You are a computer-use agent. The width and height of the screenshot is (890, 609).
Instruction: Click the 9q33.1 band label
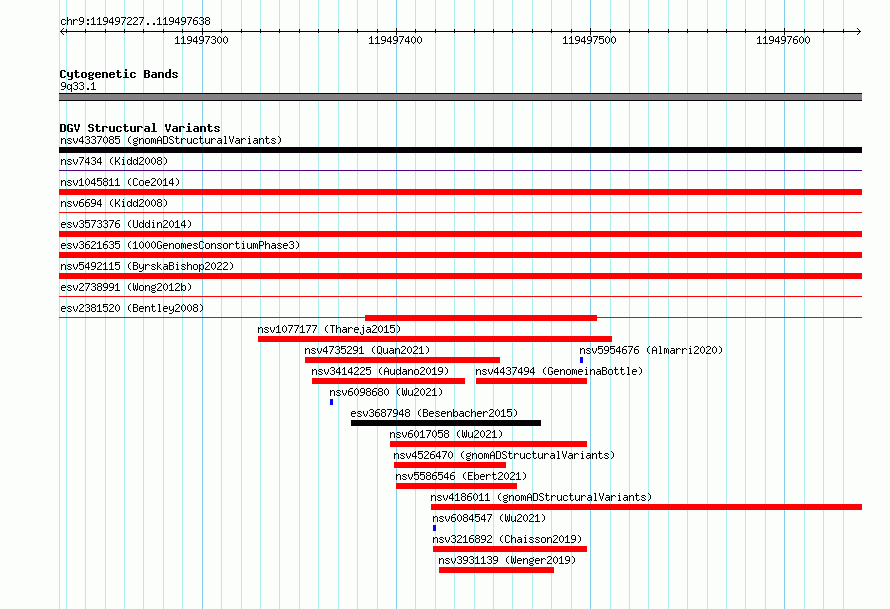(x=78, y=86)
